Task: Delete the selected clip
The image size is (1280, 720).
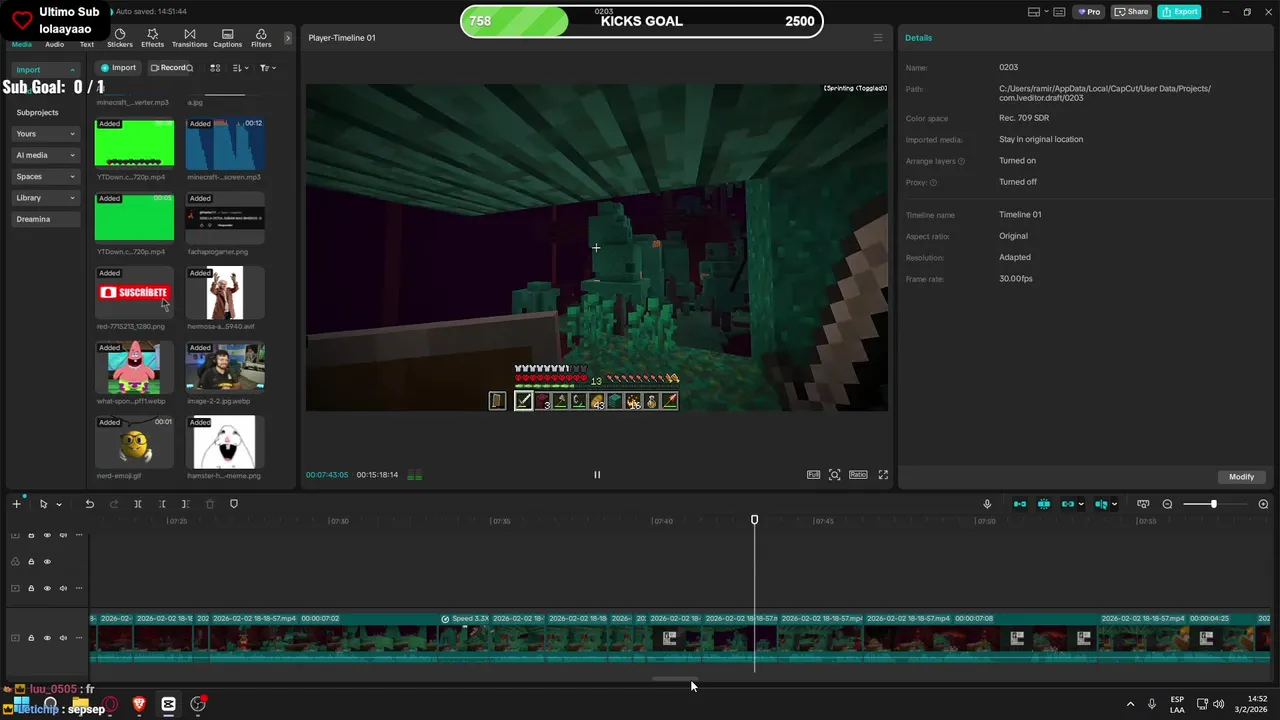Action: click(x=210, y=504)
